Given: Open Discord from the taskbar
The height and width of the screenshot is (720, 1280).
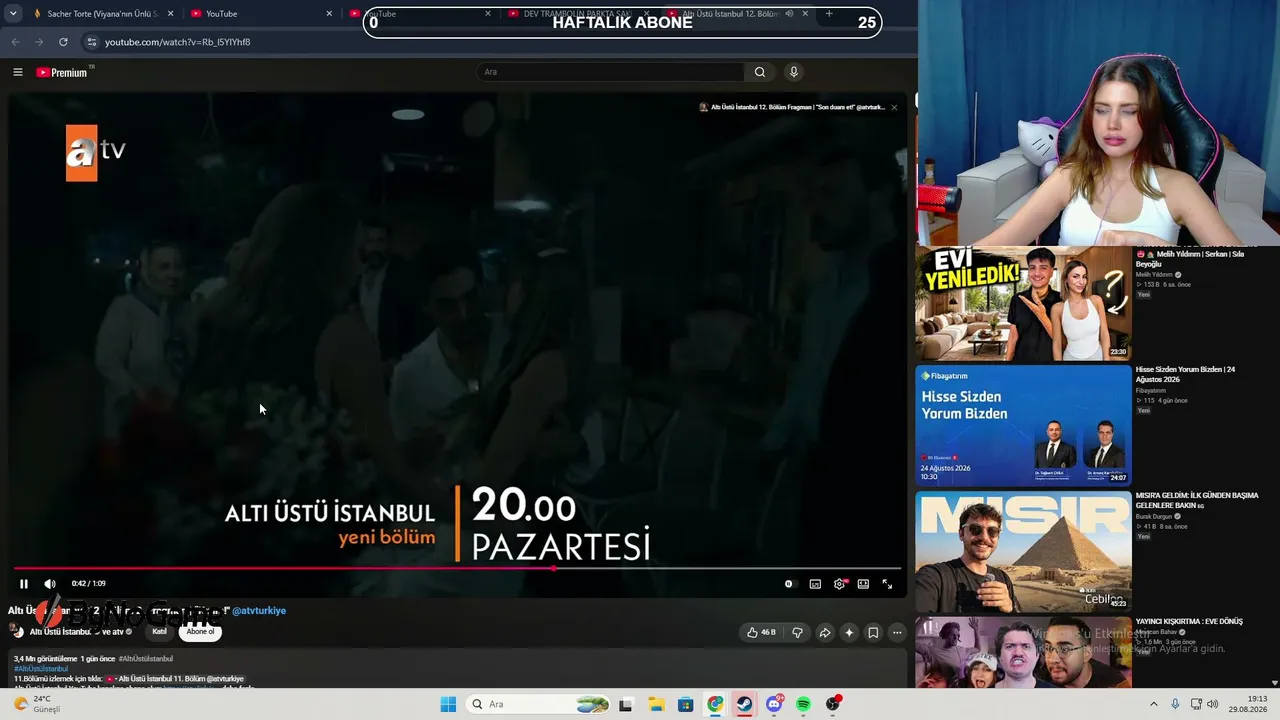Looking at the screenshot, I should pyautogui.click(x=775, y=704).
